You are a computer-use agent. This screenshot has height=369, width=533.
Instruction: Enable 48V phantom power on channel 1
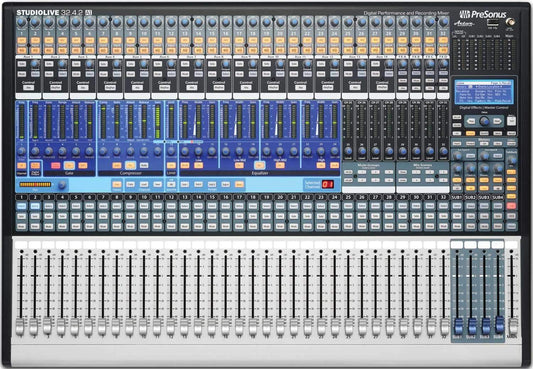coord(21,40)
